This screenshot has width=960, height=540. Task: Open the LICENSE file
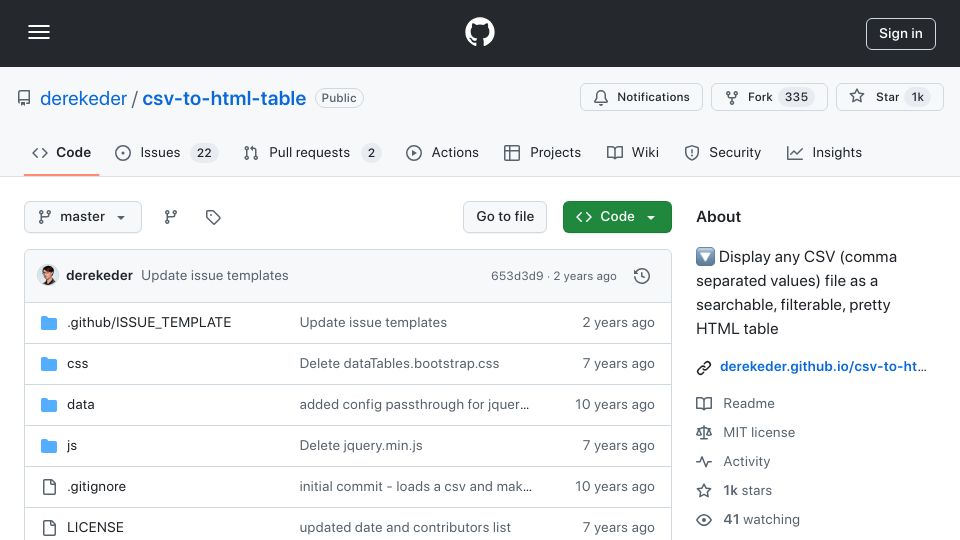point(95,527)
